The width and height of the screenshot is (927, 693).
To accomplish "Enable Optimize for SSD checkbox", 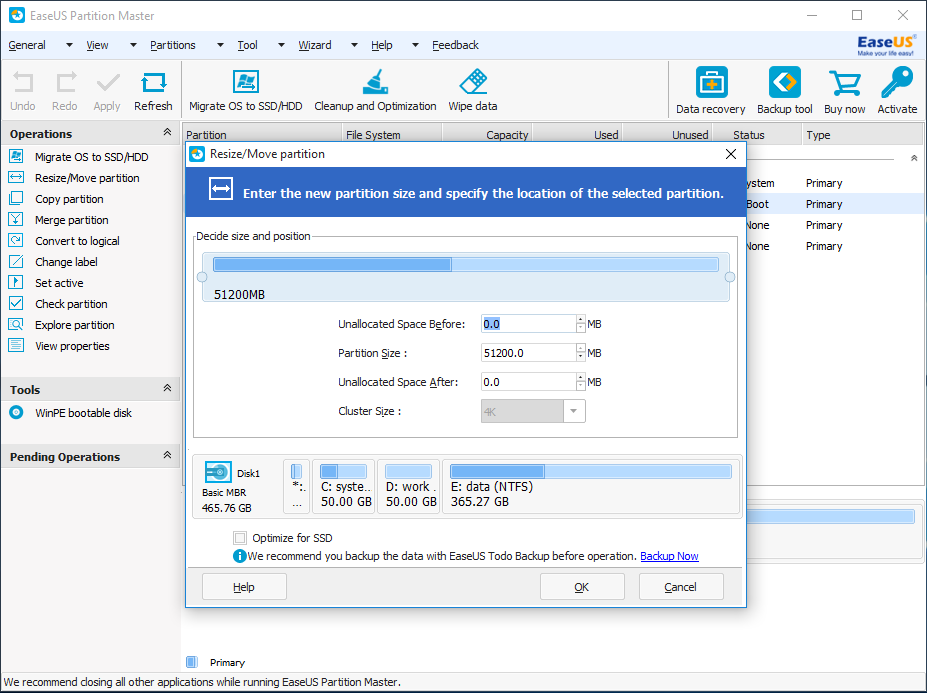I will coord(239,538).
